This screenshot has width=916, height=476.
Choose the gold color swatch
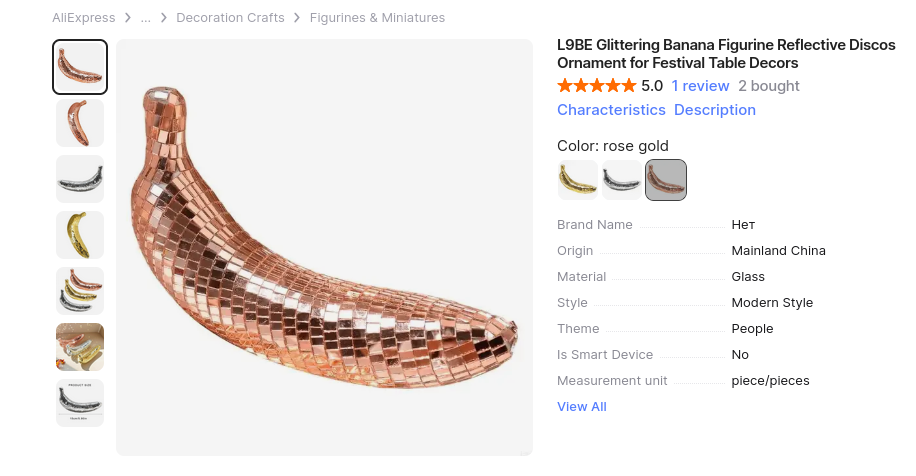[578, 180]
